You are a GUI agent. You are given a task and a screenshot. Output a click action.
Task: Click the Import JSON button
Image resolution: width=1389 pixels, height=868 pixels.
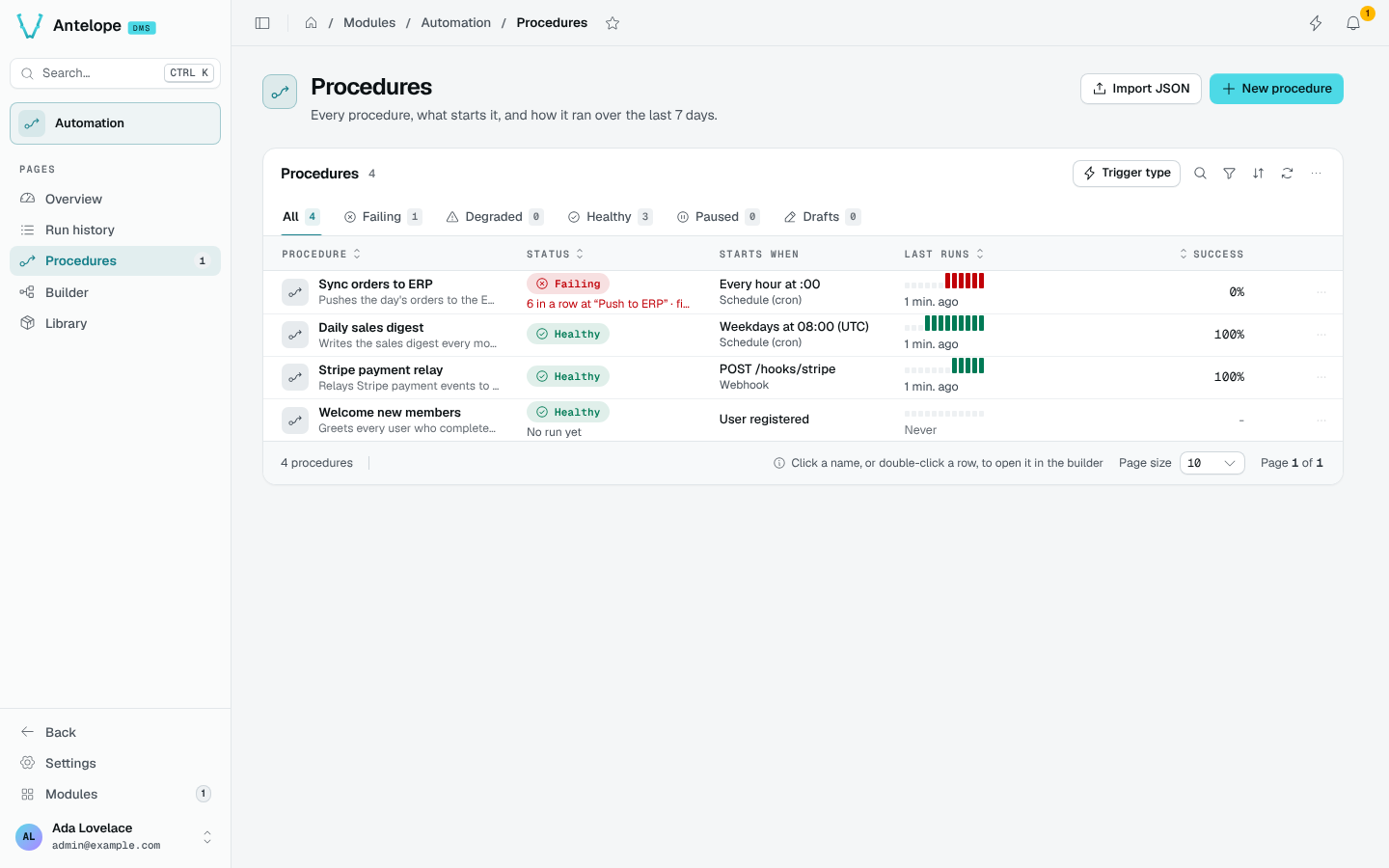[x=1141, y=89]
